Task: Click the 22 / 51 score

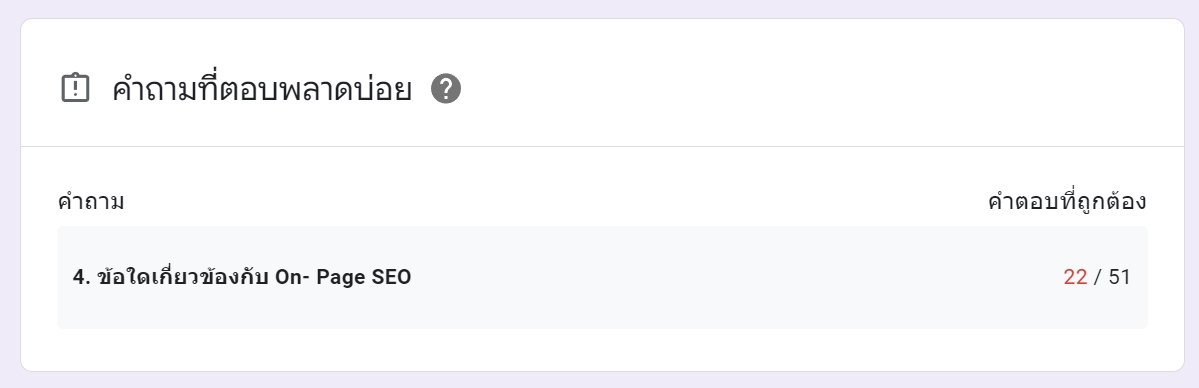Action: click(1097, 277)
